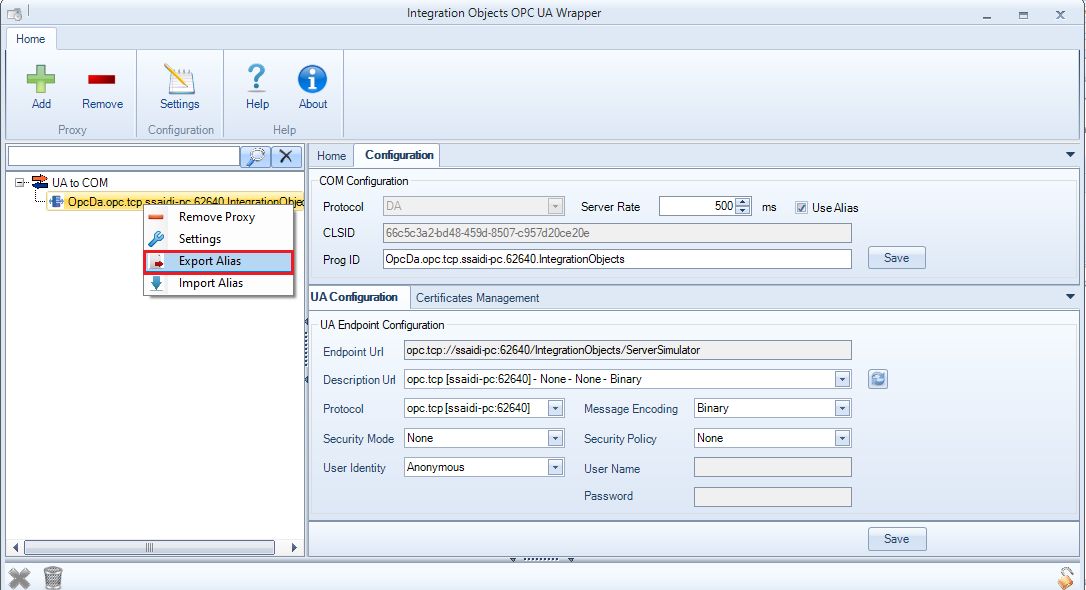The width and height of the screenshot is (1086, 590).
Task: Click the Import Alias arrow icon
Action: tap(157, 283)
